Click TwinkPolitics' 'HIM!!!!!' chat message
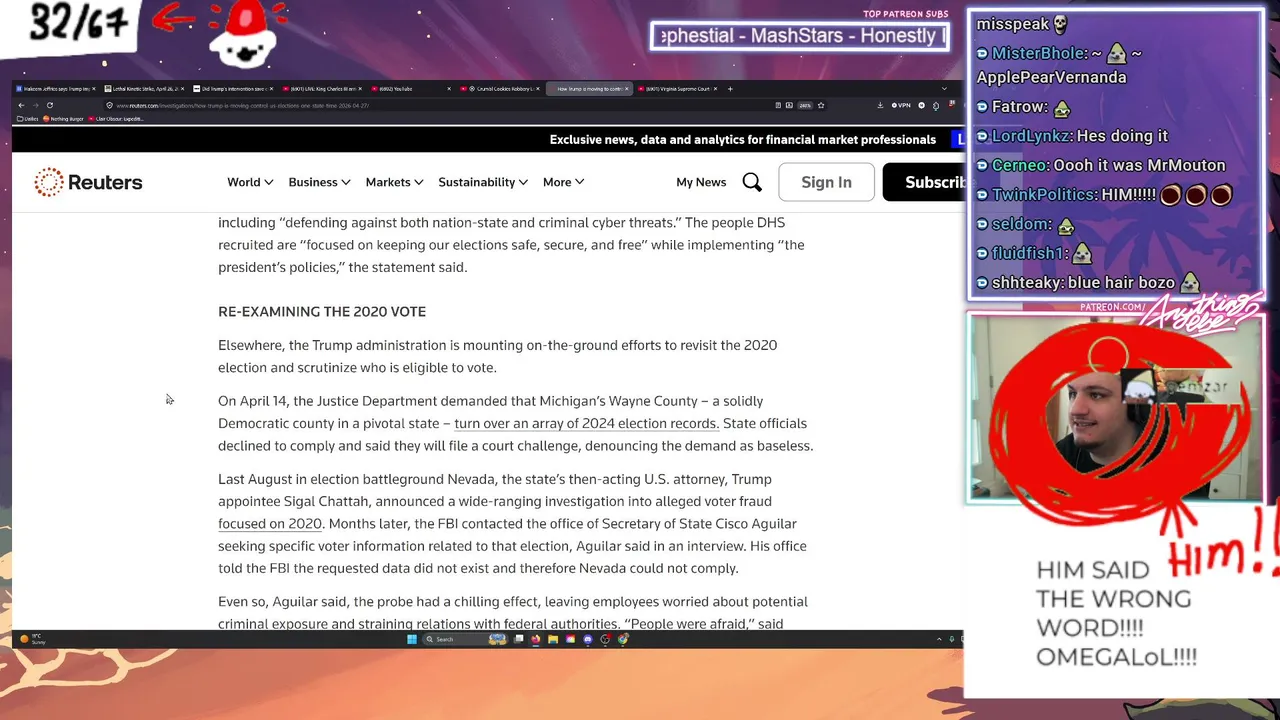1280x720 pixels. tap(1129, 195)
